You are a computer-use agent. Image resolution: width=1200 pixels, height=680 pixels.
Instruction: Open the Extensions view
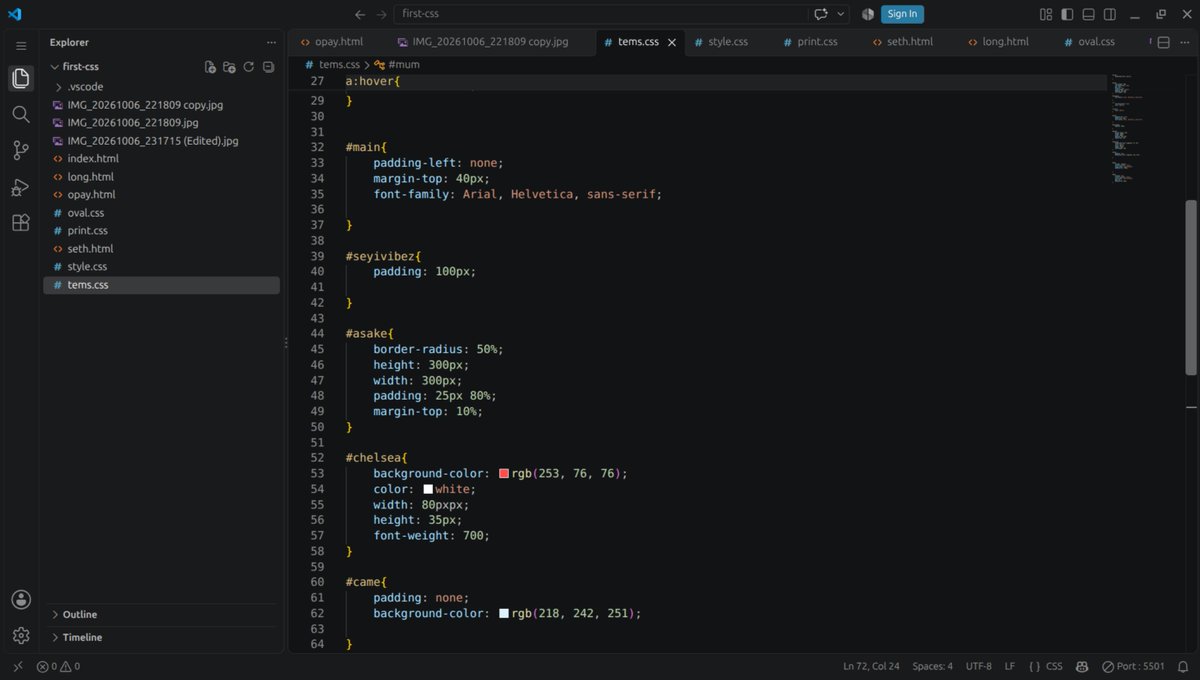pyautogui.click(x=20, y=223)
